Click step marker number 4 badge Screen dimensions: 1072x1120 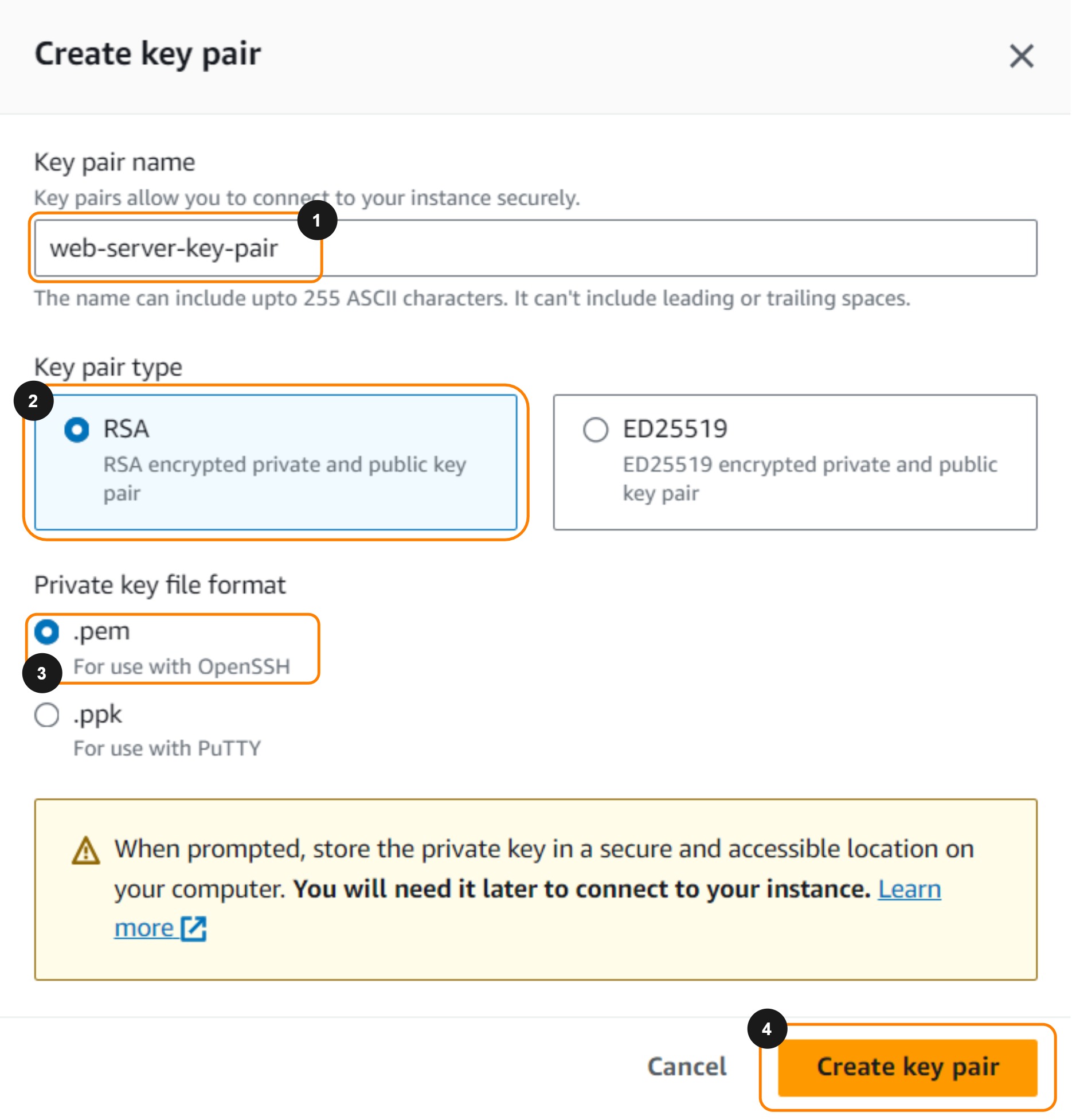click(766, 1029)
